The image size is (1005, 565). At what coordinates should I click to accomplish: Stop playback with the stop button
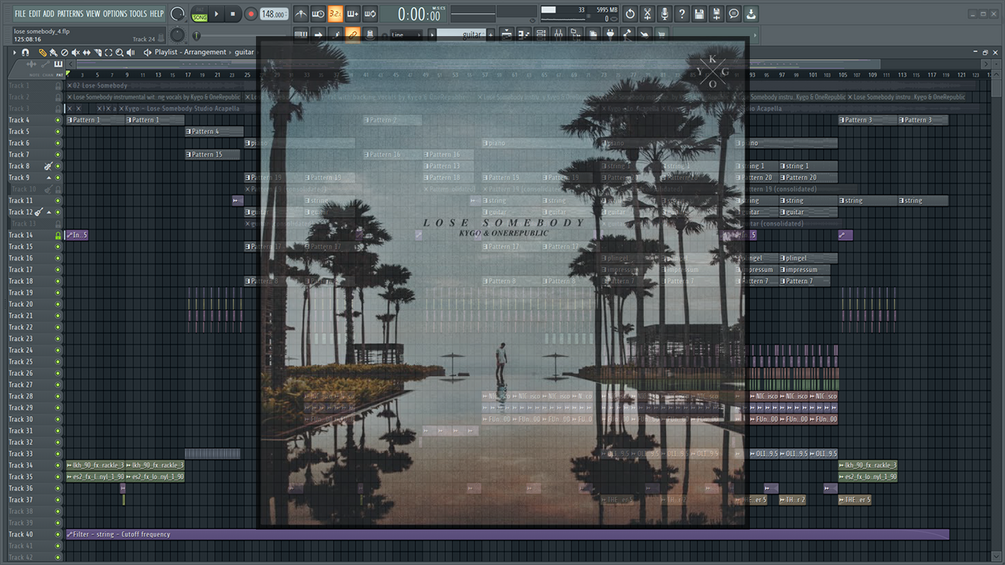coord(233,13)
